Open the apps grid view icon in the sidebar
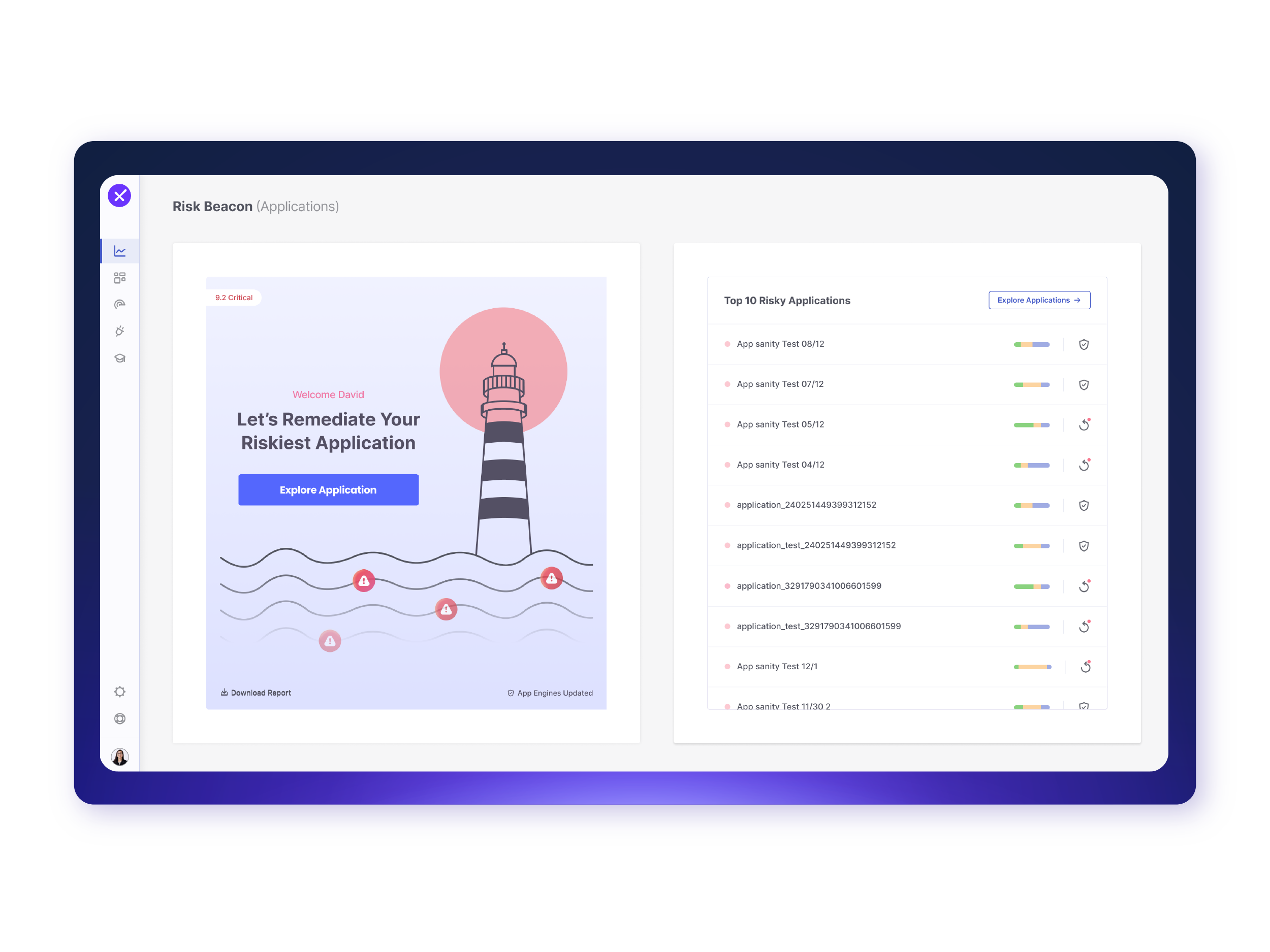 pos(119,277)
